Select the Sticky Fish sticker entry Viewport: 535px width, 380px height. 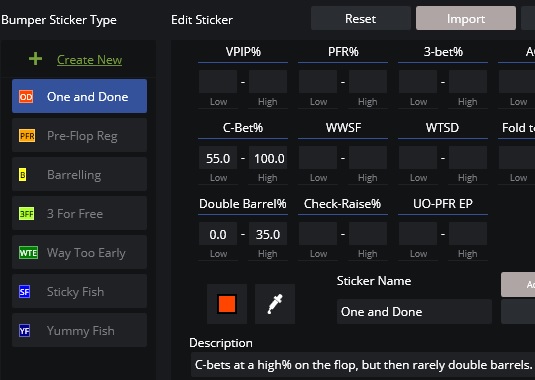[79, 291]
